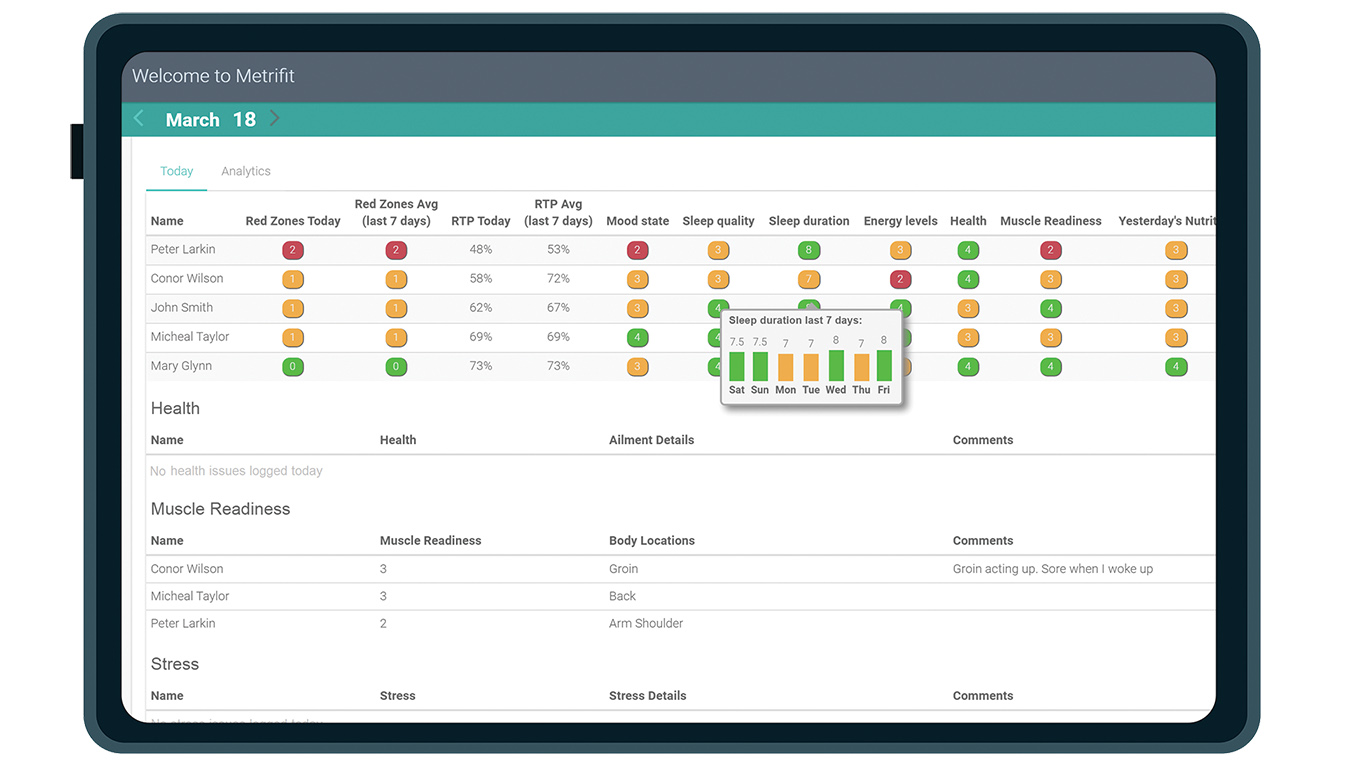Sort by Muscle Readiness top column header
This screenshot has height=768, width=1365.
(x=1050, y=221)
